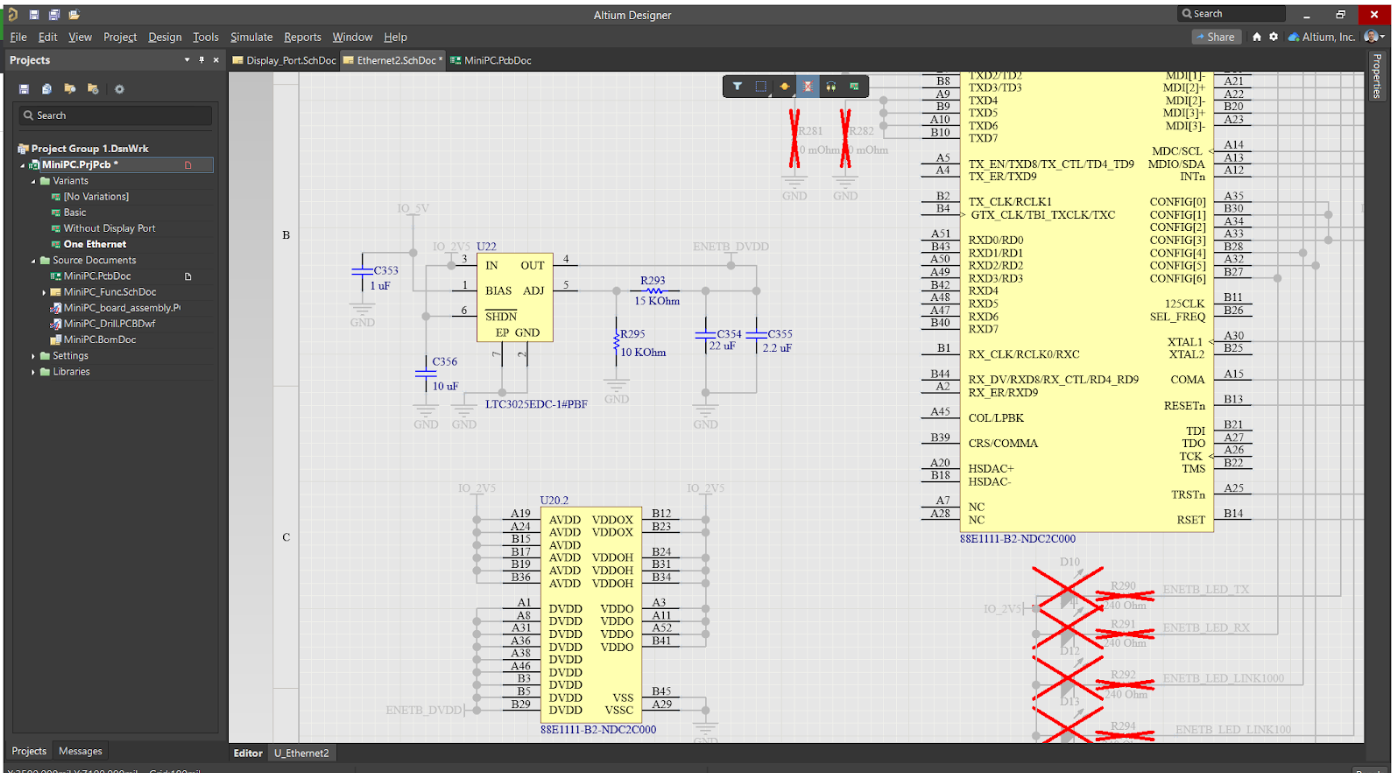Screen dimensions: 1392x773
Task: Select MiniPC_board_assembly file in tree
Action: [122, 308]
